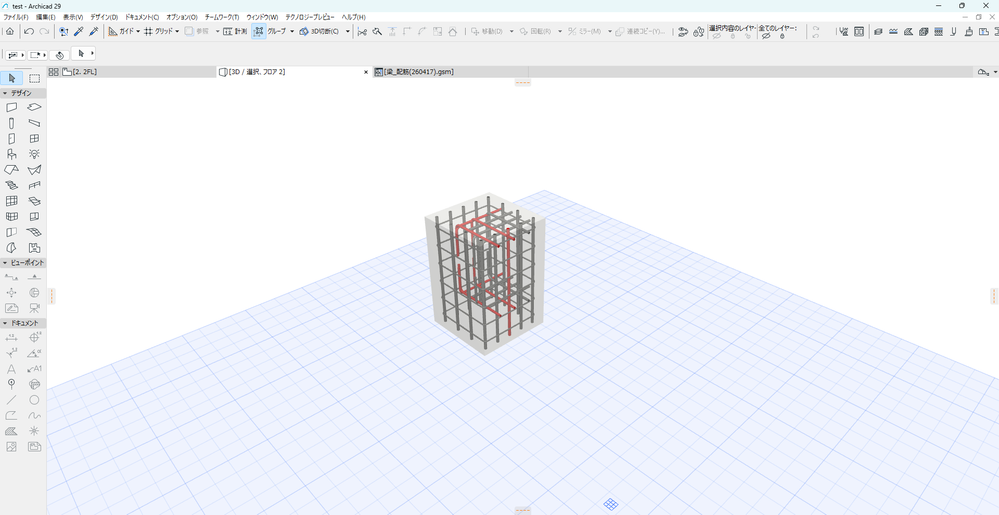Click the Home icon in toolbar
This screenshot has height=515, width=999.
click(10, 31)
